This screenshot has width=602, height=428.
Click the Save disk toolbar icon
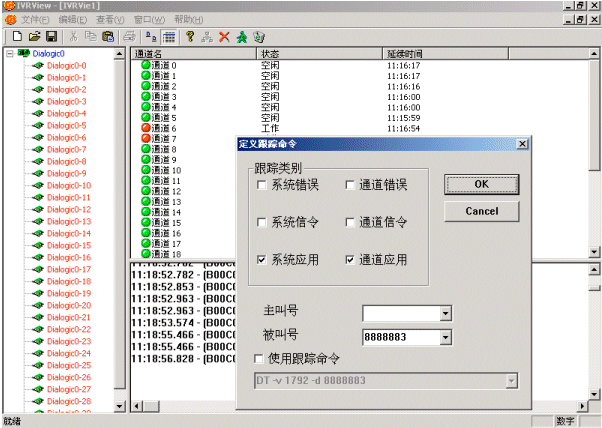point(50,36)
